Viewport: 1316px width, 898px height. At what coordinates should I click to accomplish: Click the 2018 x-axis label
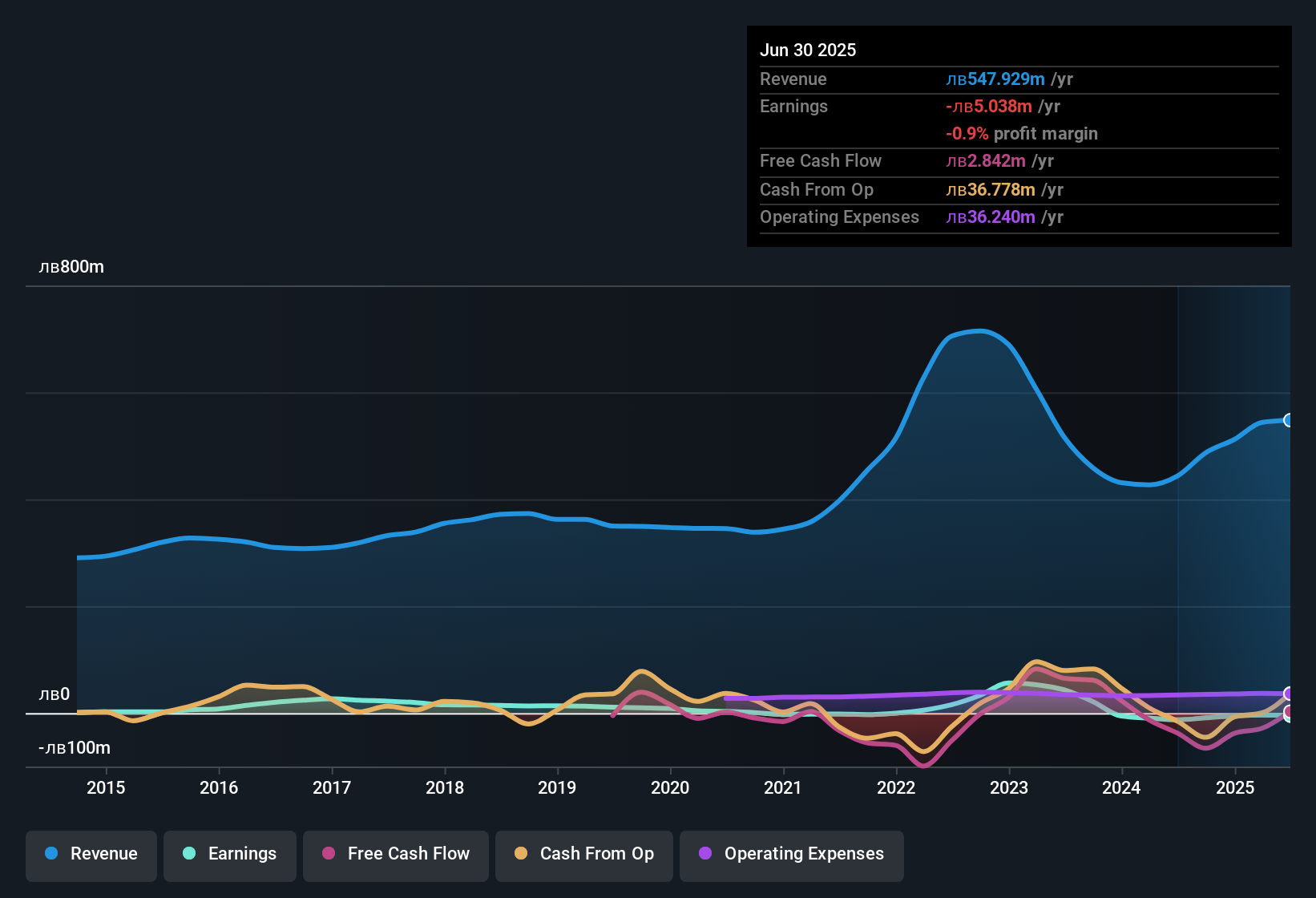[445, 787]
